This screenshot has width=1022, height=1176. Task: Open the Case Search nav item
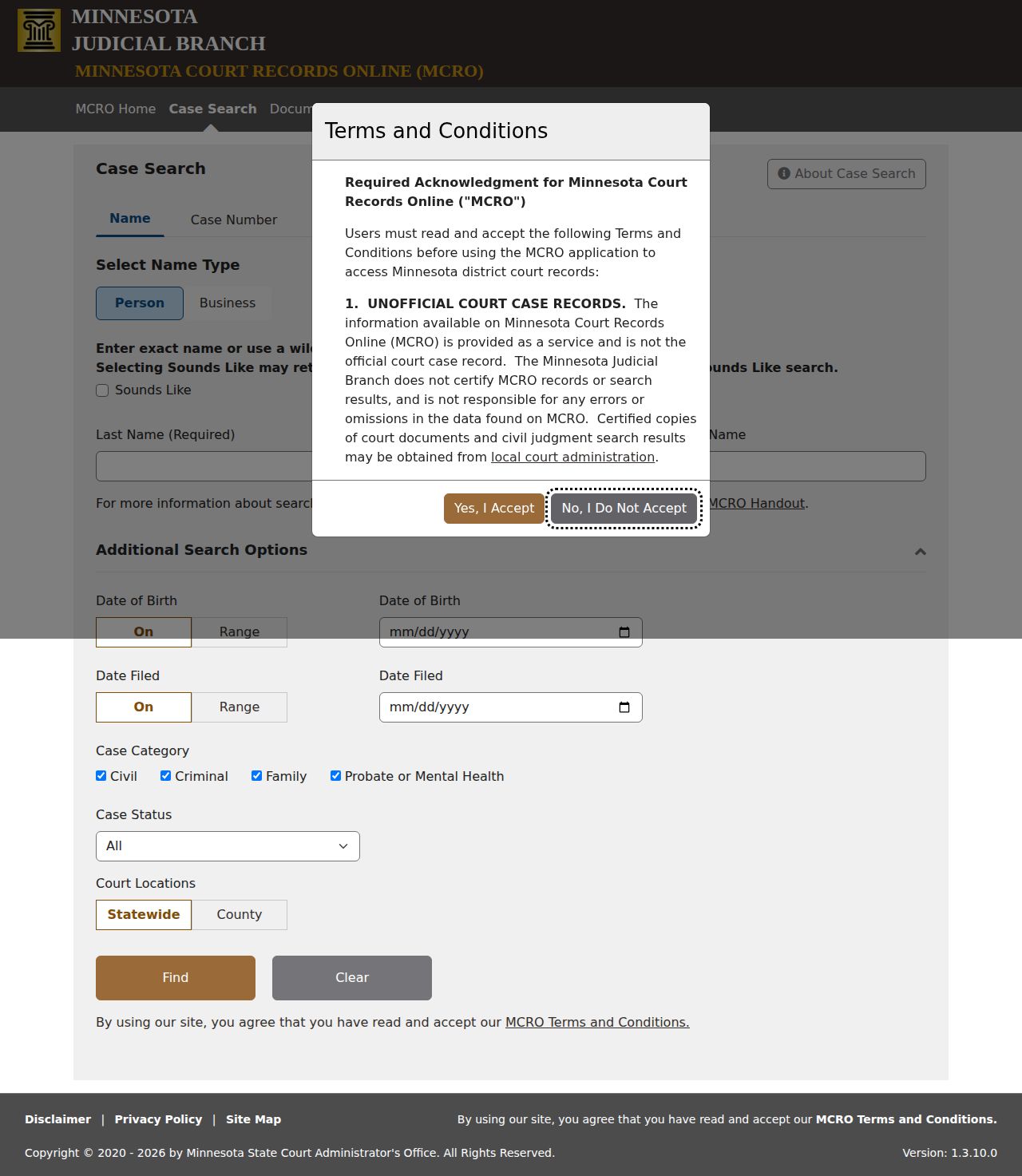[x=213, y=109]
